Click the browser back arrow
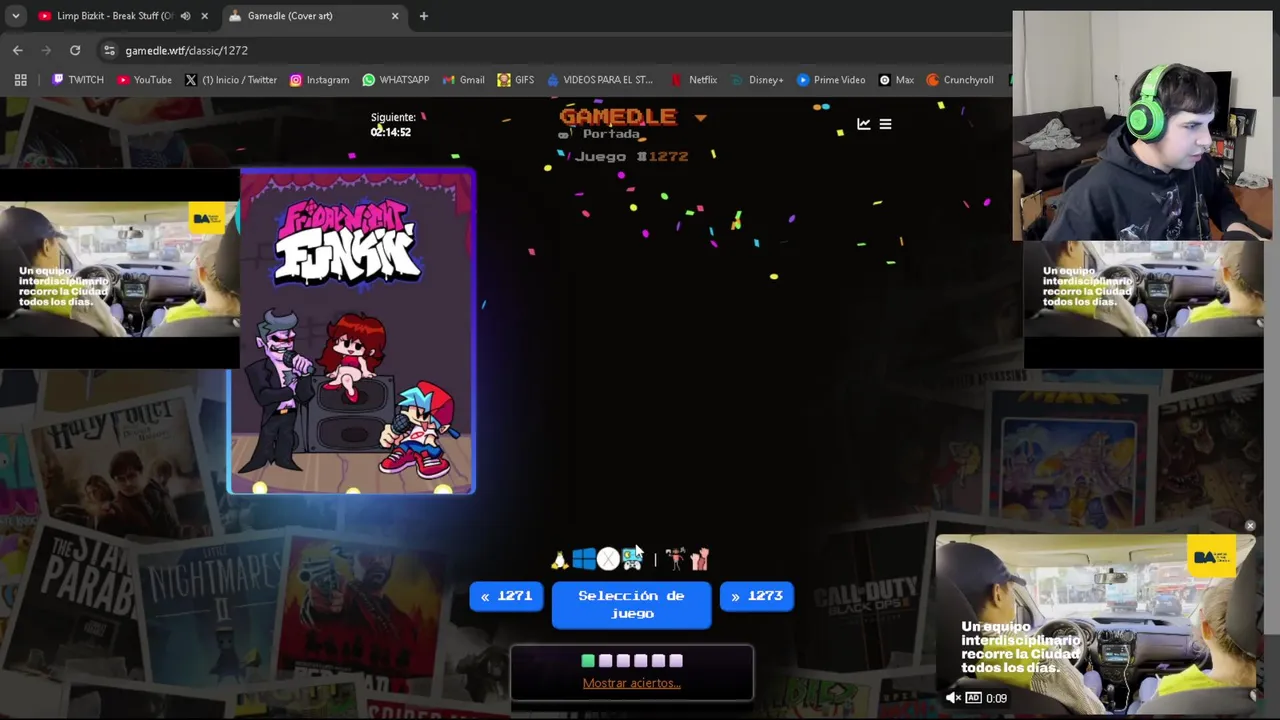1280x720 pixels. point(18,50)
